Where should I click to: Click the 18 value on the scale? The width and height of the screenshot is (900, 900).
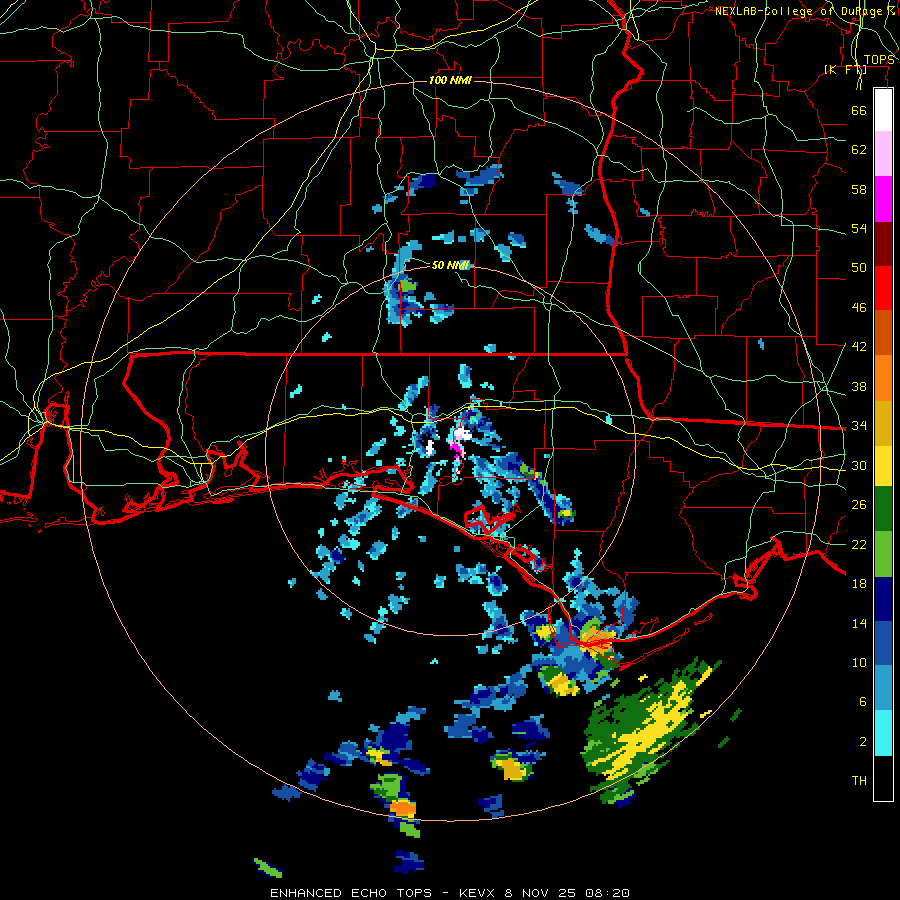tap(859, 584)
